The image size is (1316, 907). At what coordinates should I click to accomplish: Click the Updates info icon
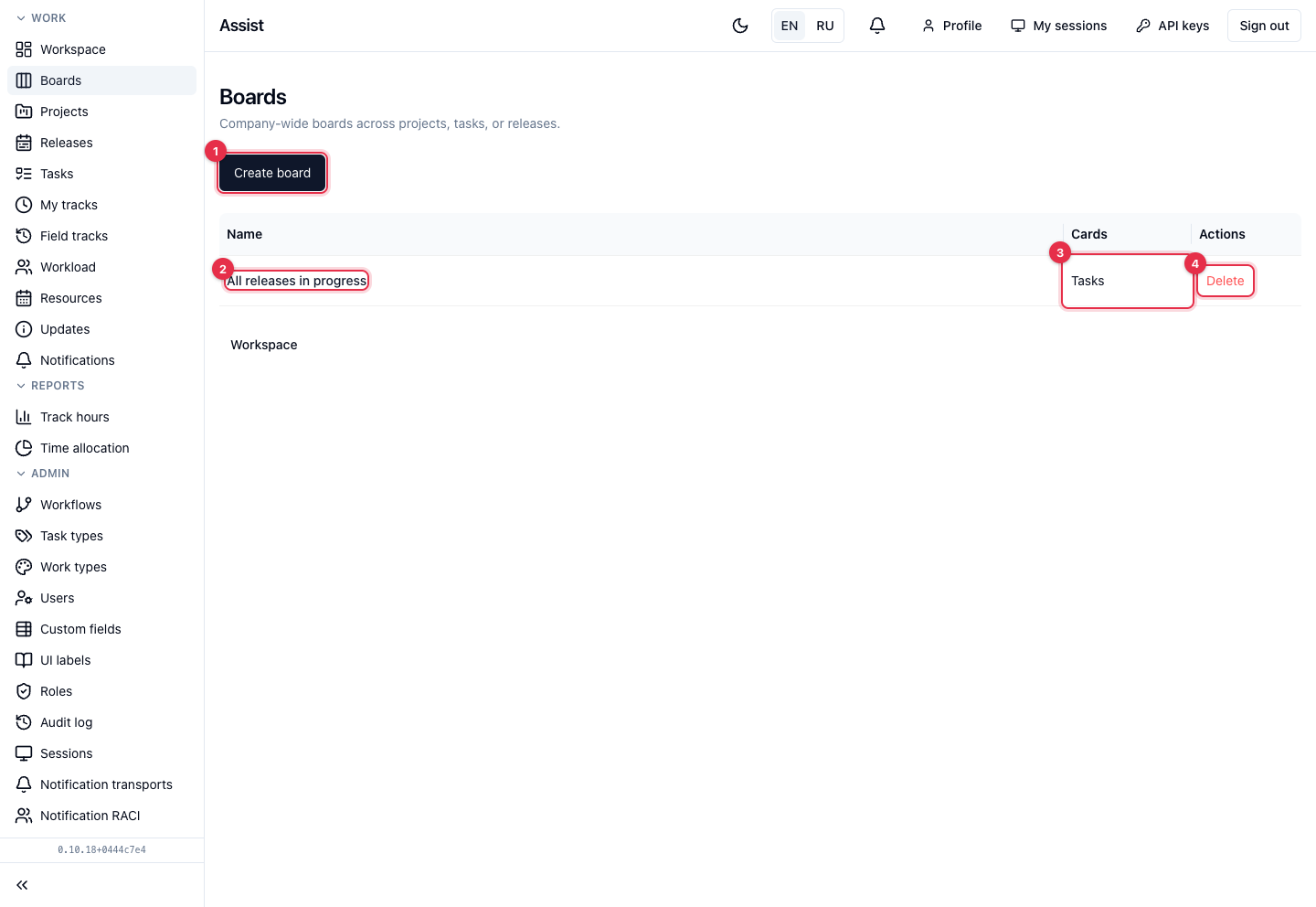(x=24, y=329)
